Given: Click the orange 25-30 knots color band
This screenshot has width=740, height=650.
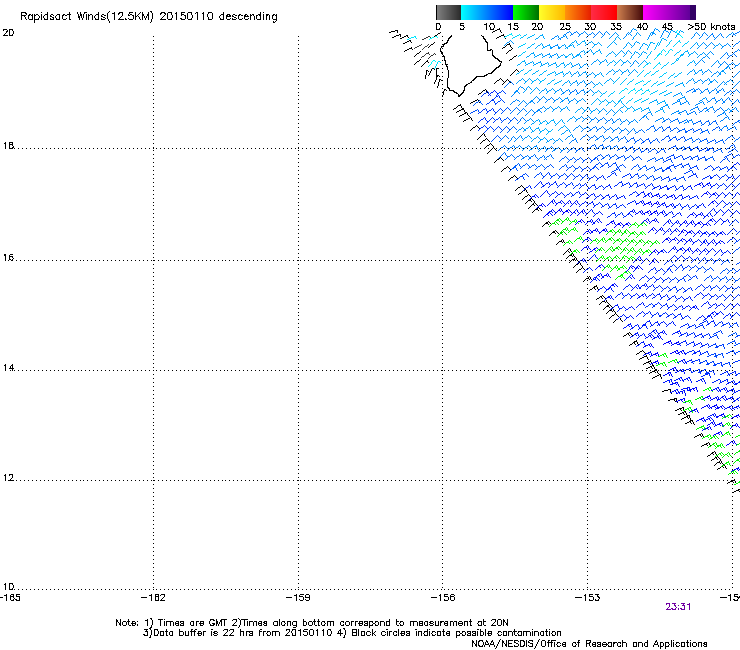Looking at the screenshot, I should tap(578, 12).
